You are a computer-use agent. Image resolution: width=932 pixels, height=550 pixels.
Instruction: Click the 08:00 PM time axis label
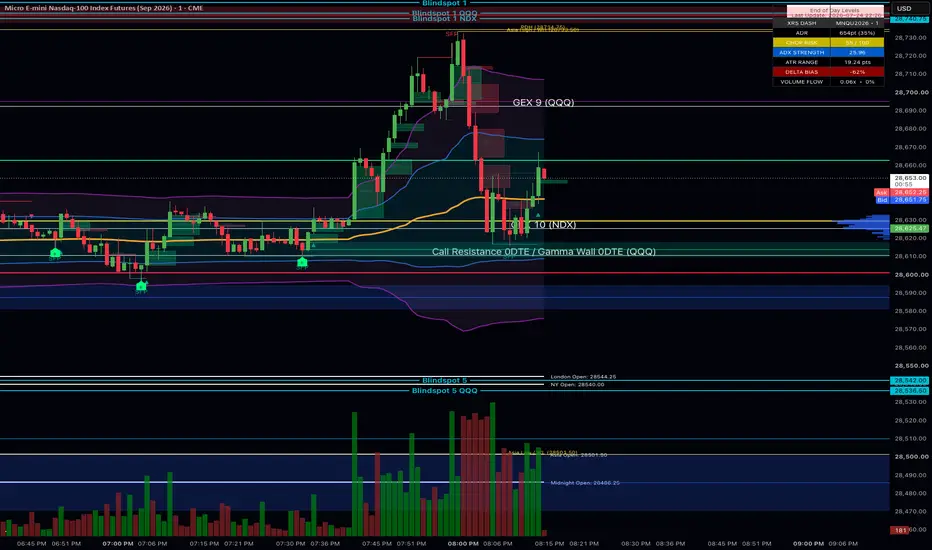tap(463, 543)
